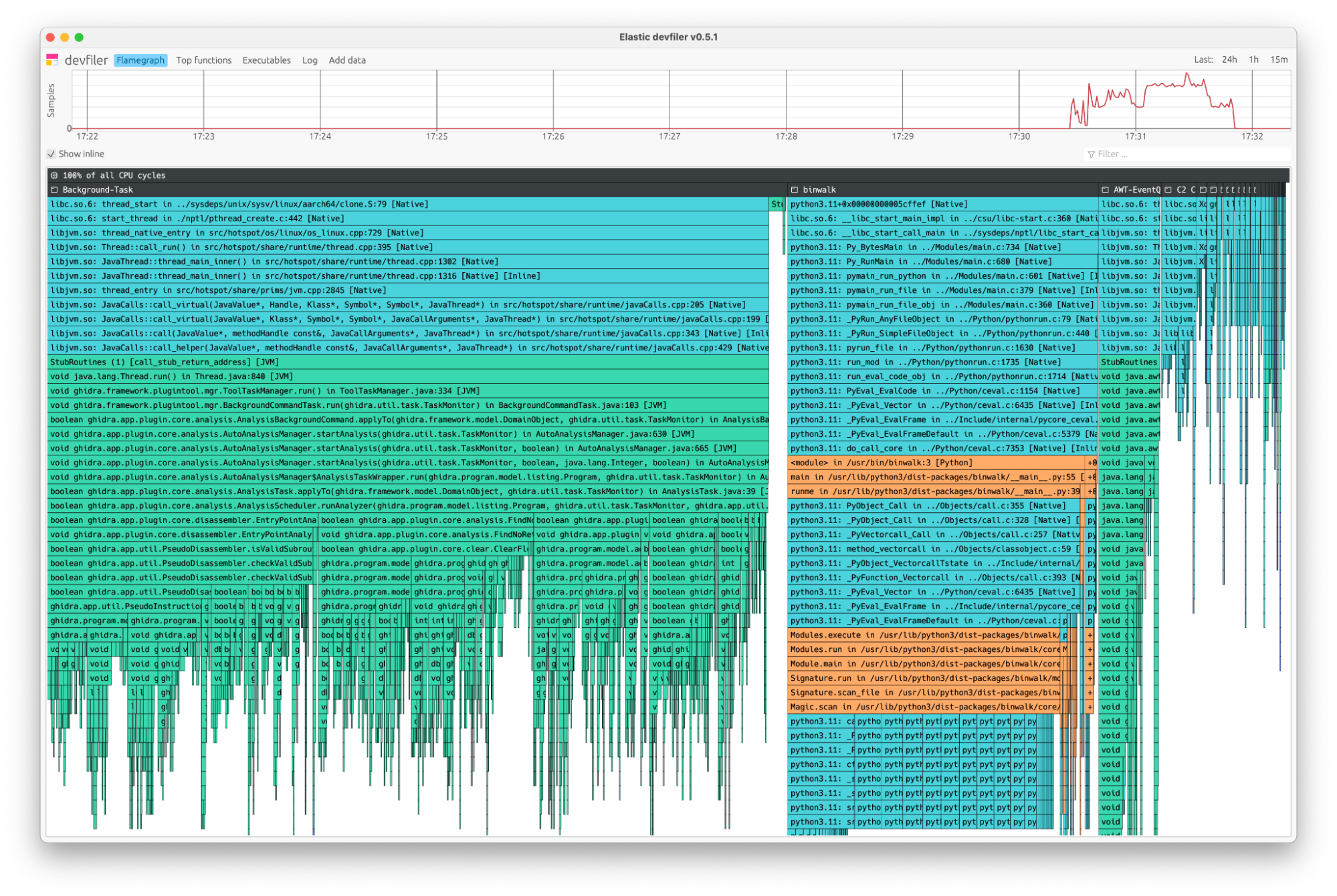Click the C2 Compiler thread icon
The height and width of the screenshot is (896, 1337).
click(x=1168, y=190)
